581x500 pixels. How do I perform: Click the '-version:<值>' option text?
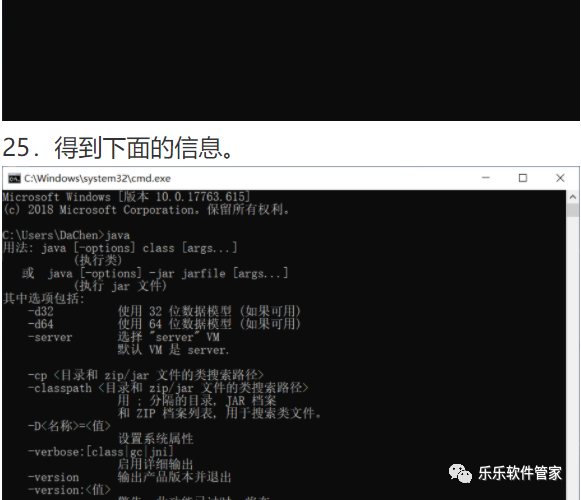[69, 490]
